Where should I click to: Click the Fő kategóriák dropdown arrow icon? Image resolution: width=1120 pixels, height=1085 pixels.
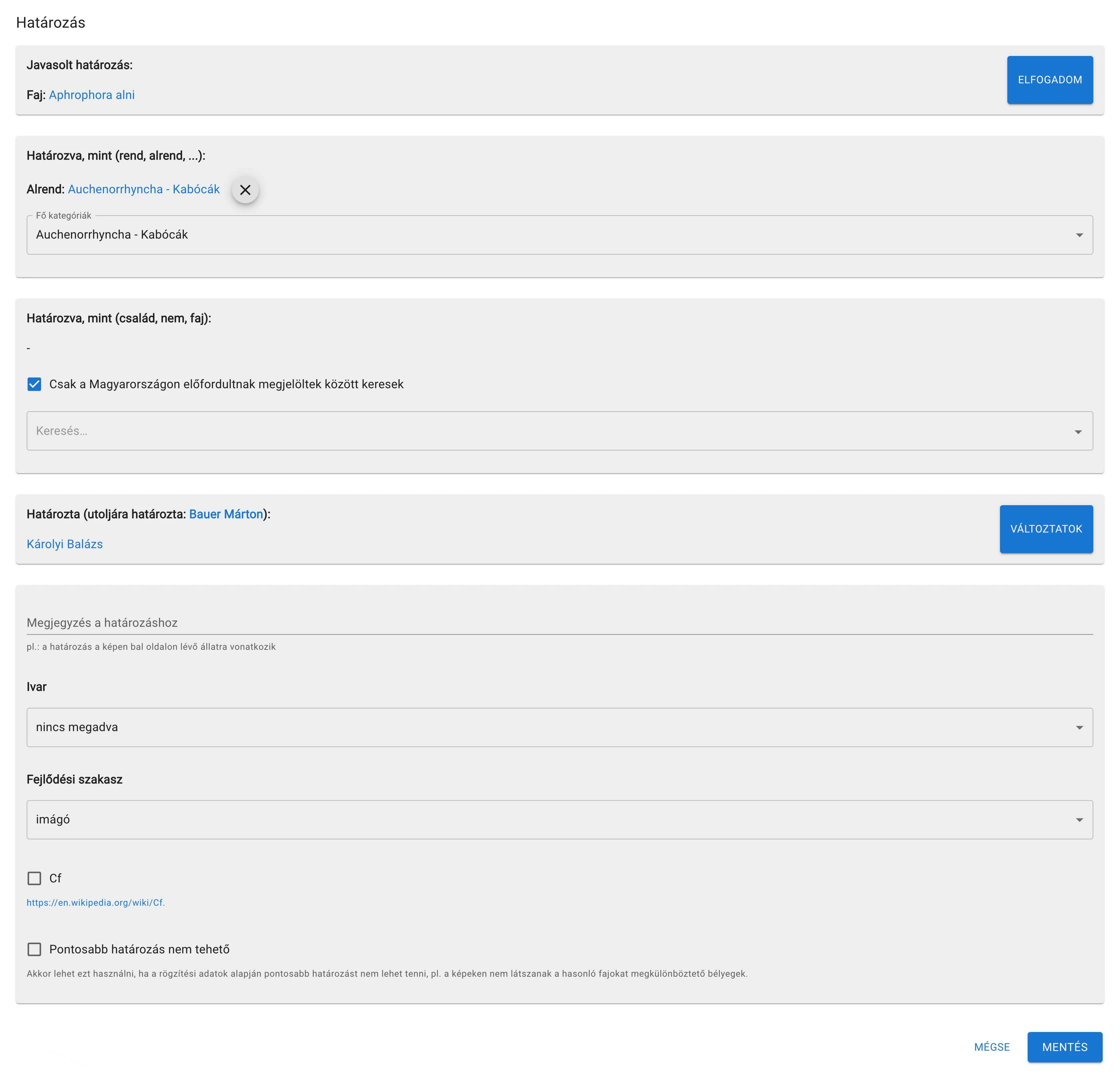point(1079,235)
